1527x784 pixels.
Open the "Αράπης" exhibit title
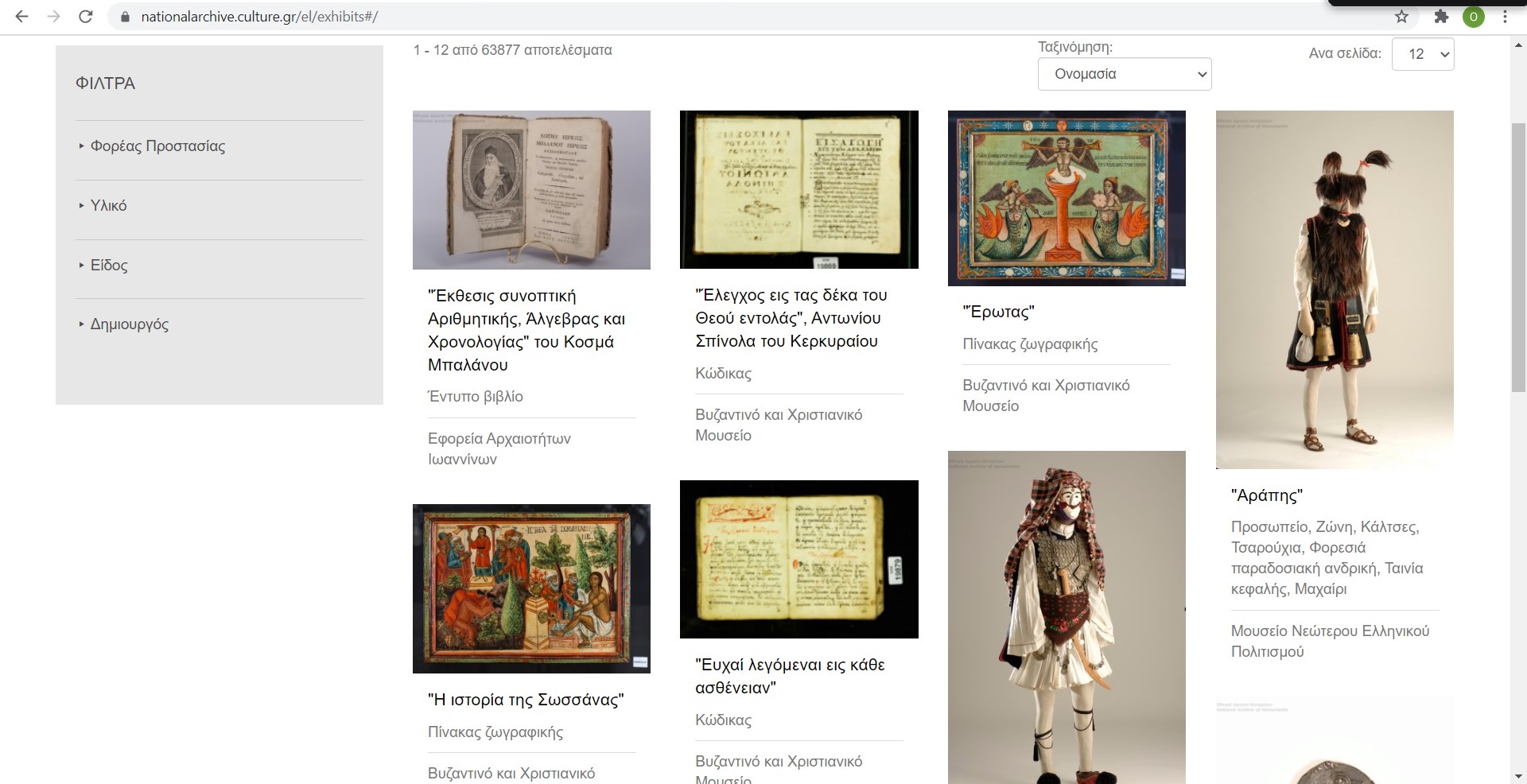click(1266, 495)
